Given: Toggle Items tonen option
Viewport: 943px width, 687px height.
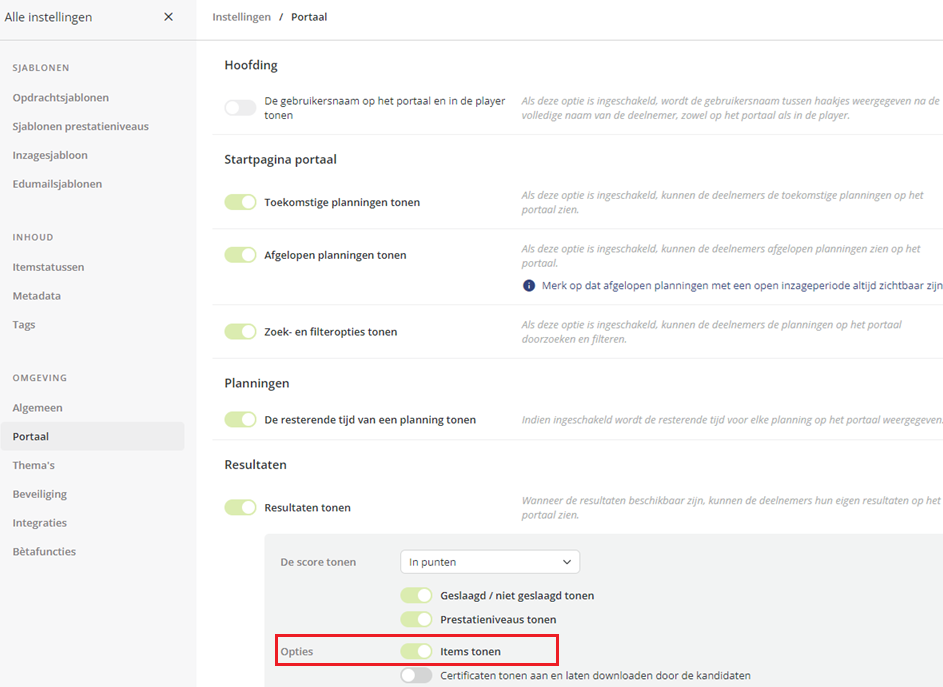Looking at the screenshot, I should coord(416,651).
